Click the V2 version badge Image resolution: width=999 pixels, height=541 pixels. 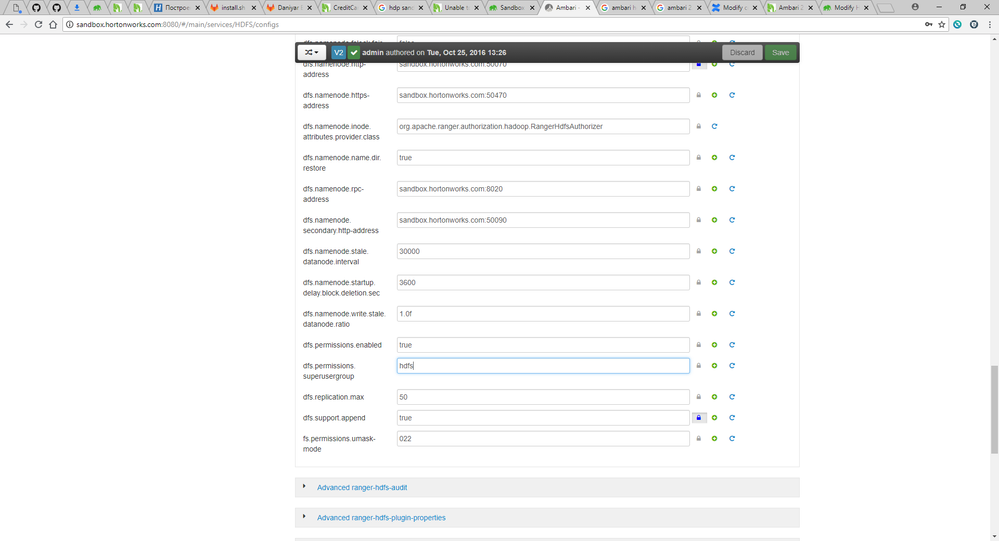click(x=338, y=52)
